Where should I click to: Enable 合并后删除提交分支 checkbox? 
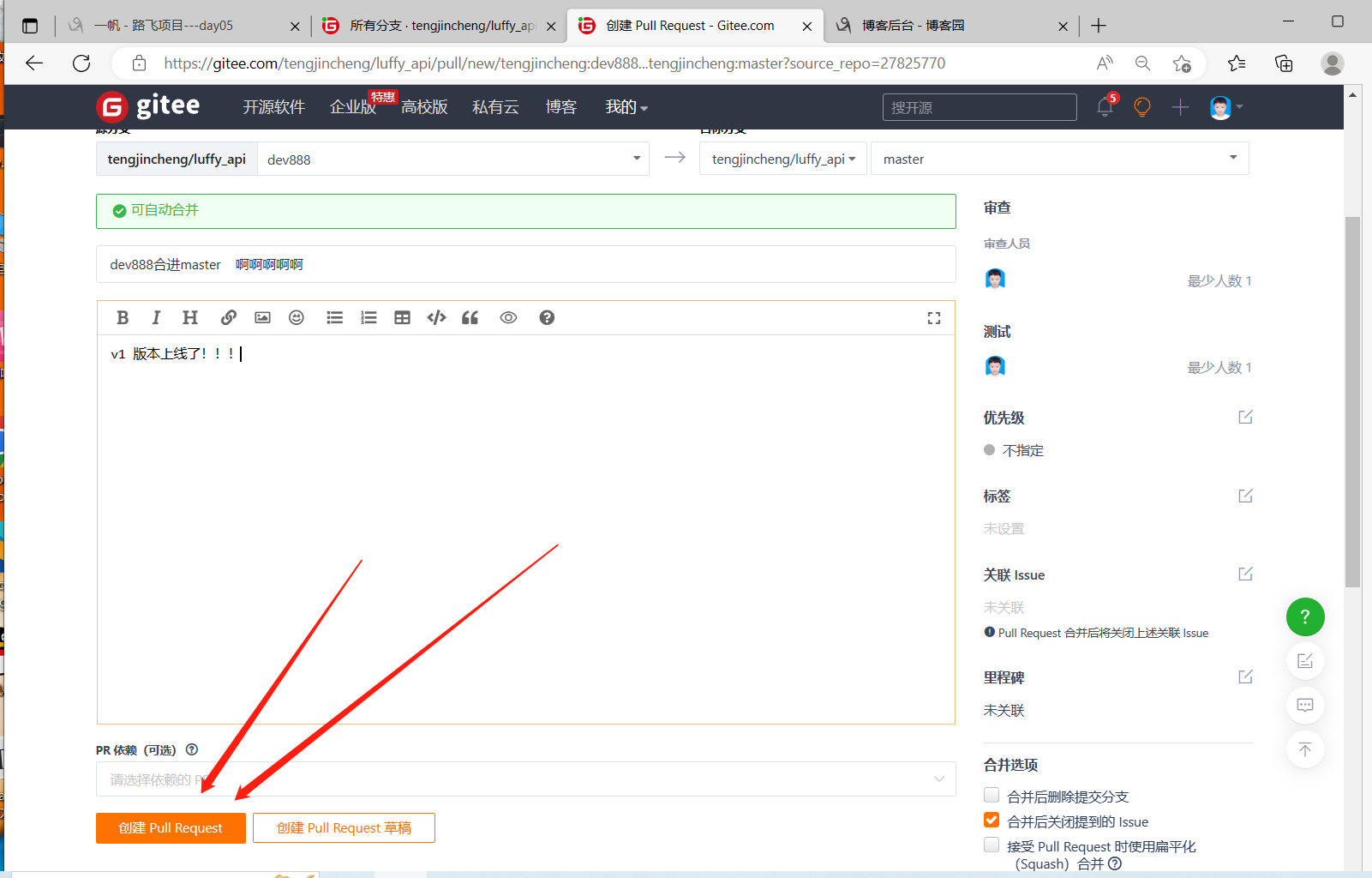pyautogui.click(x=992, y=795)
